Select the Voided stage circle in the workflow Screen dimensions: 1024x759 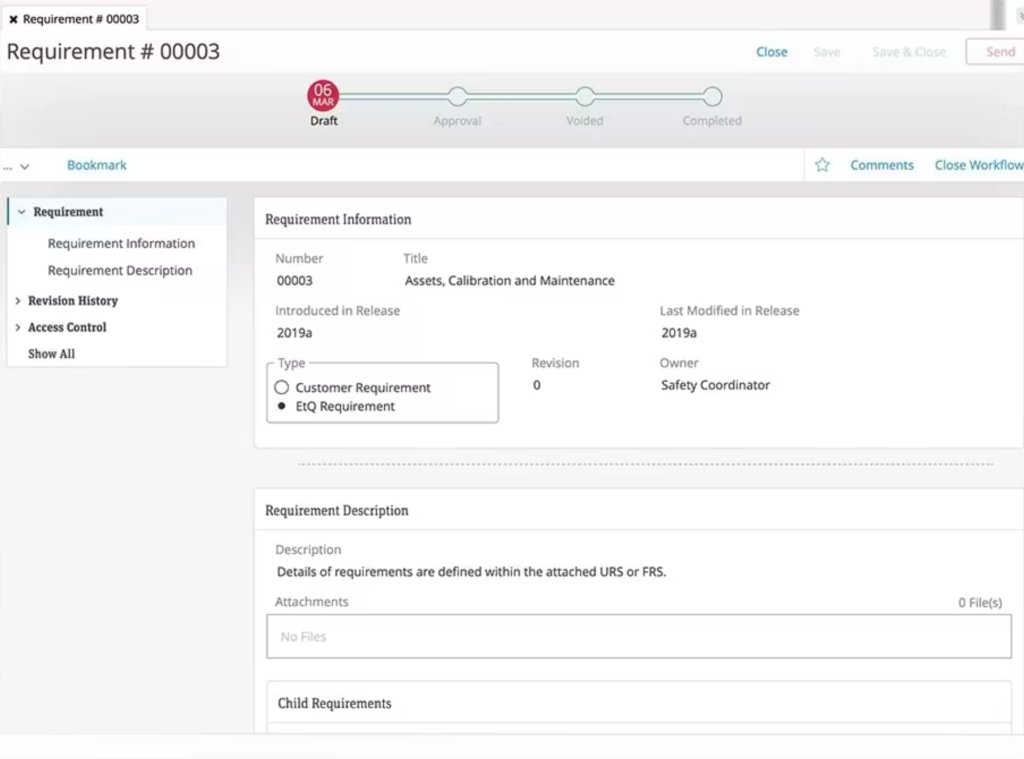(x=584, y=97)
